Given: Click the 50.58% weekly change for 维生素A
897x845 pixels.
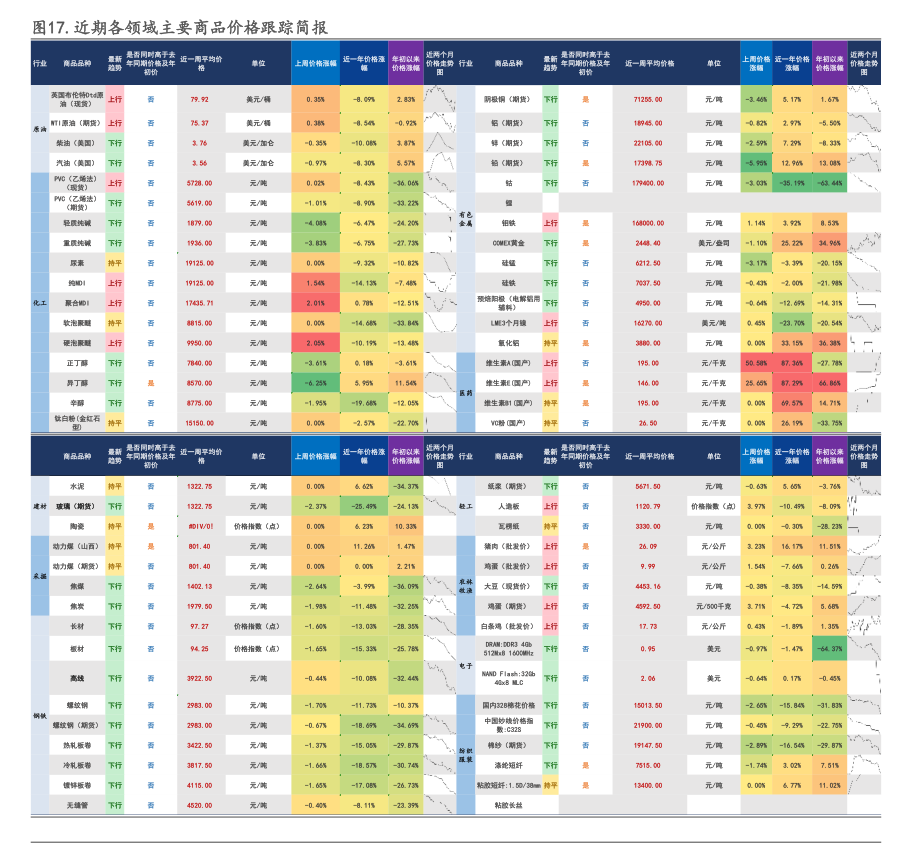Looking at the screenshot, I should (x=755, y=363).
